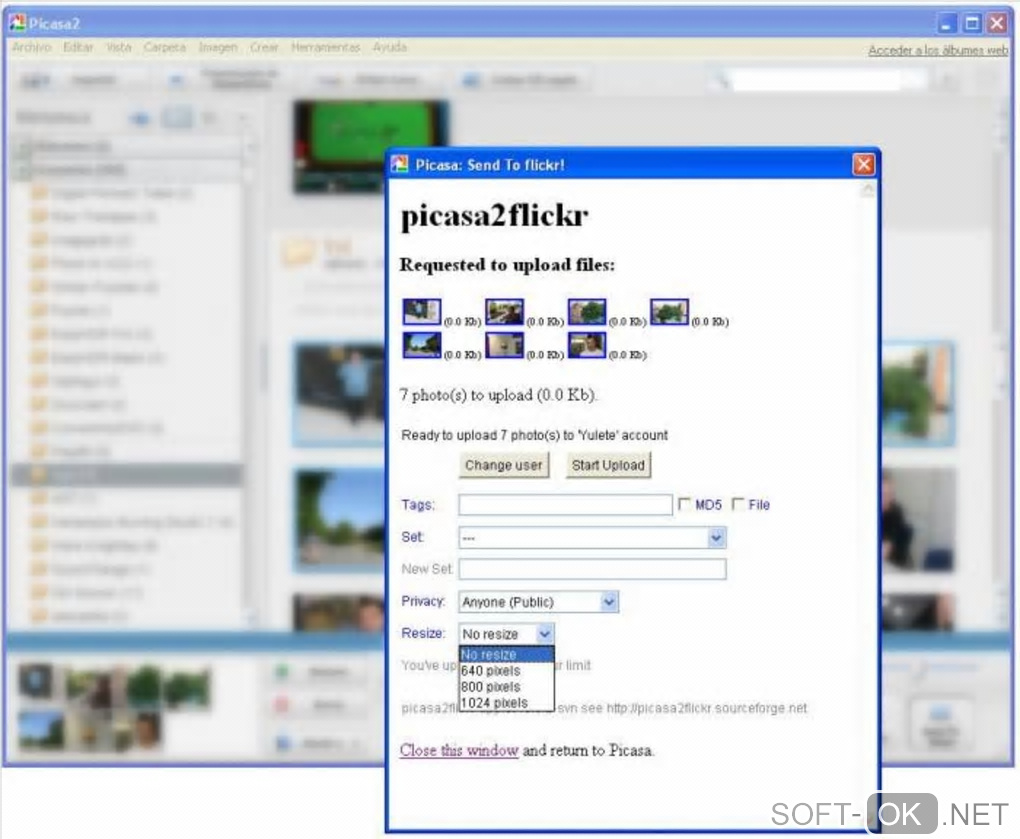The image size is (1020, 839).
Task: Click the Start Upload button
Action: pyautogui.click(x=608, y=465)
